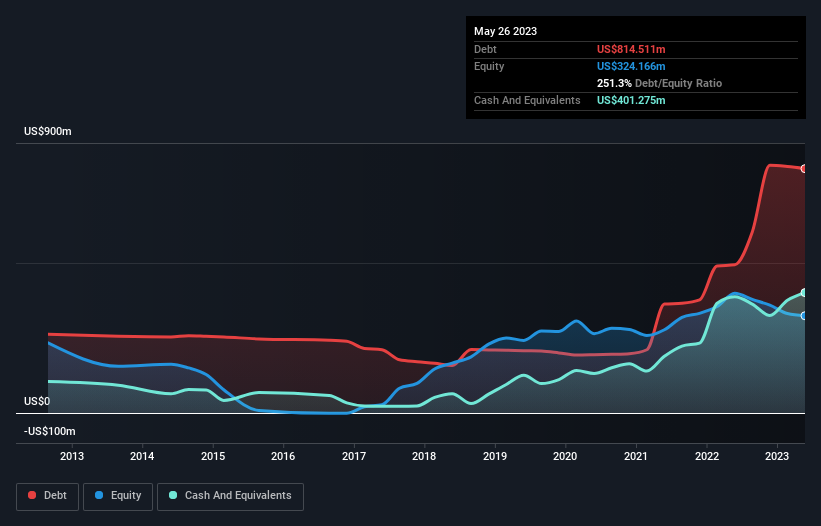
Task: Click the teal dot in Cash legend
Action: click(x=173, y=495)
